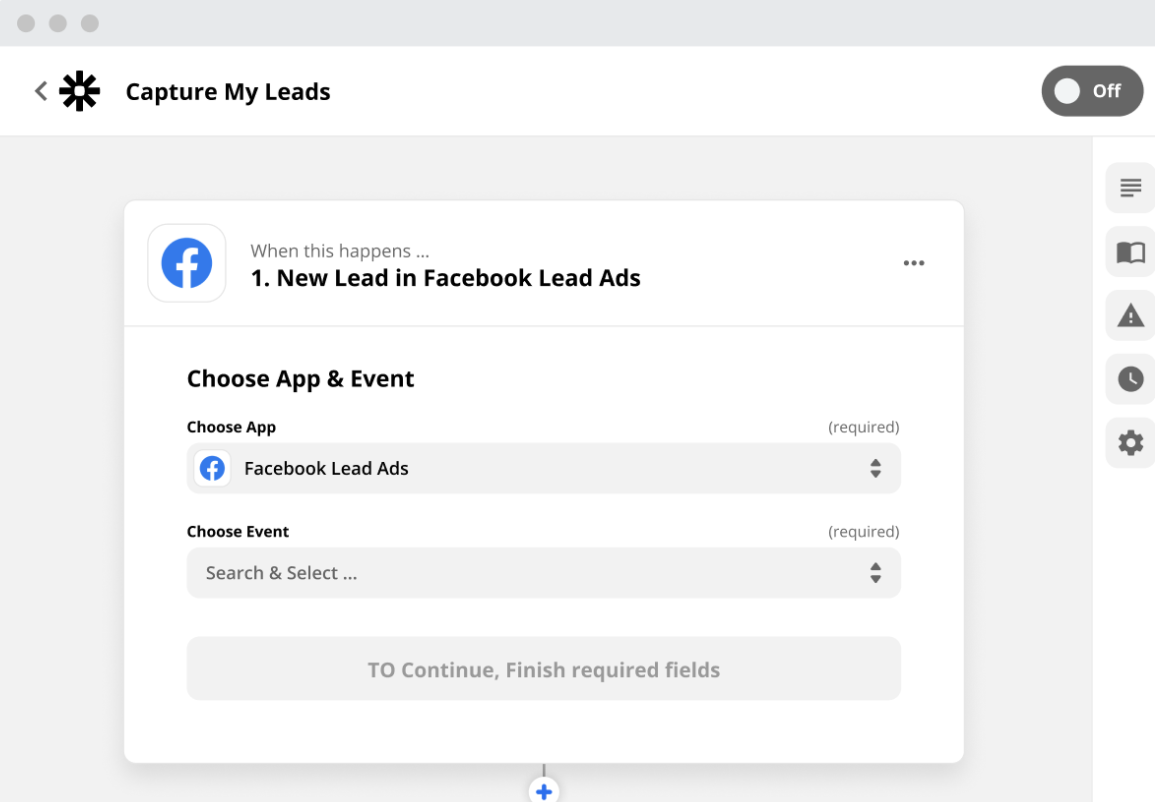The image size is (1155, 802).
Task: Add a step with the blue plus button
Action: tap(543, 791)
